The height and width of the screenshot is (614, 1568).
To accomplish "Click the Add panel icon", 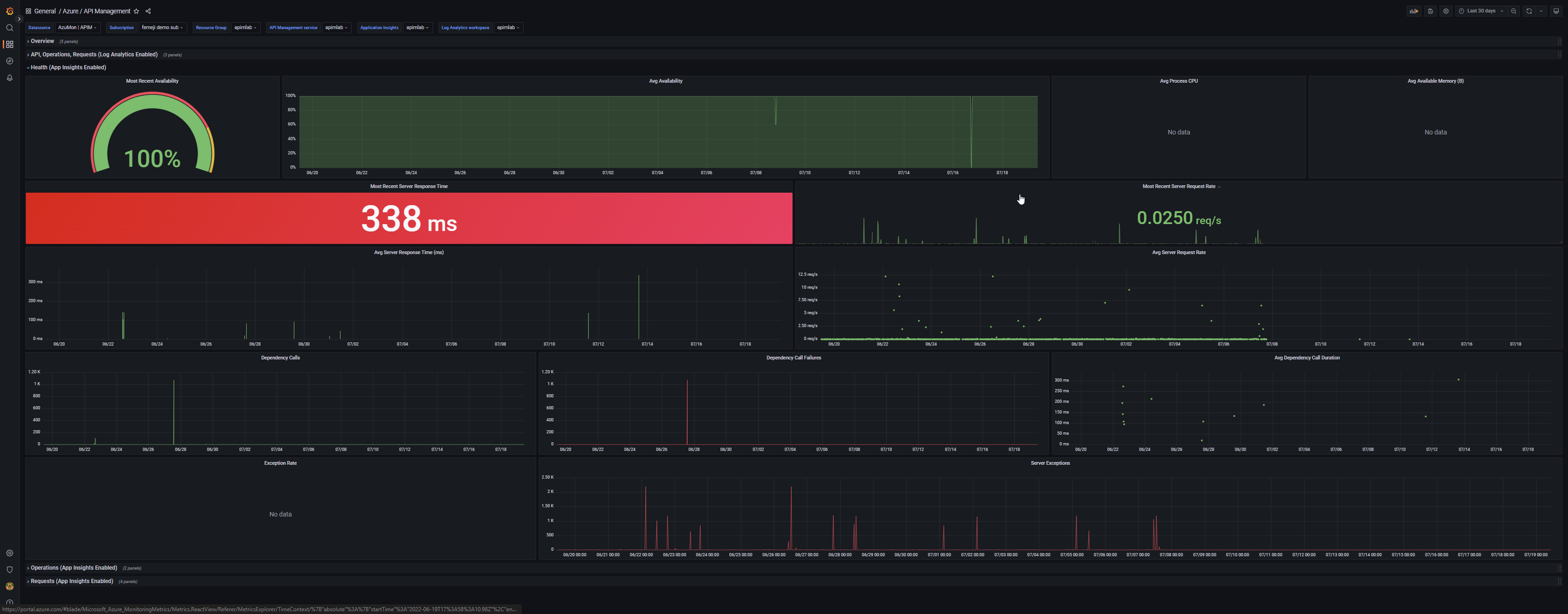I will click(1414, 11).
